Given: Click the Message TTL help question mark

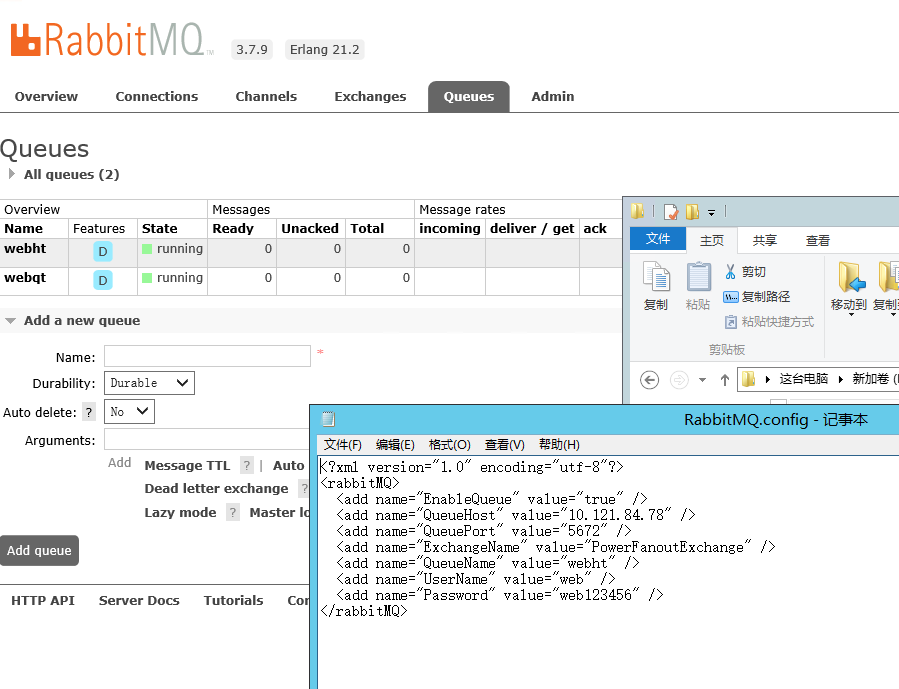Looking at the screenshot, I should (x=246, y=466).
